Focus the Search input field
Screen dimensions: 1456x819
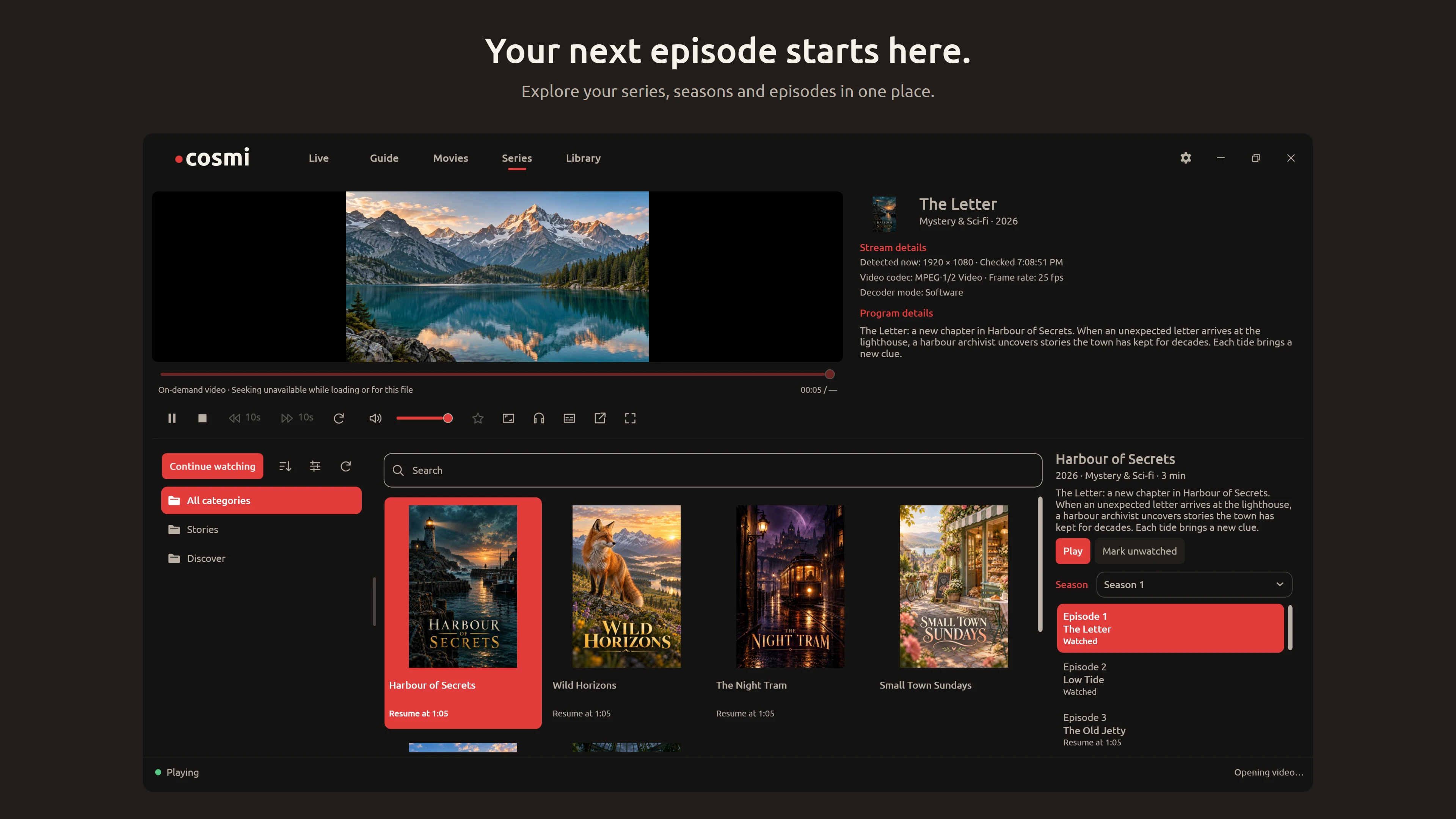tap(713, 470)
